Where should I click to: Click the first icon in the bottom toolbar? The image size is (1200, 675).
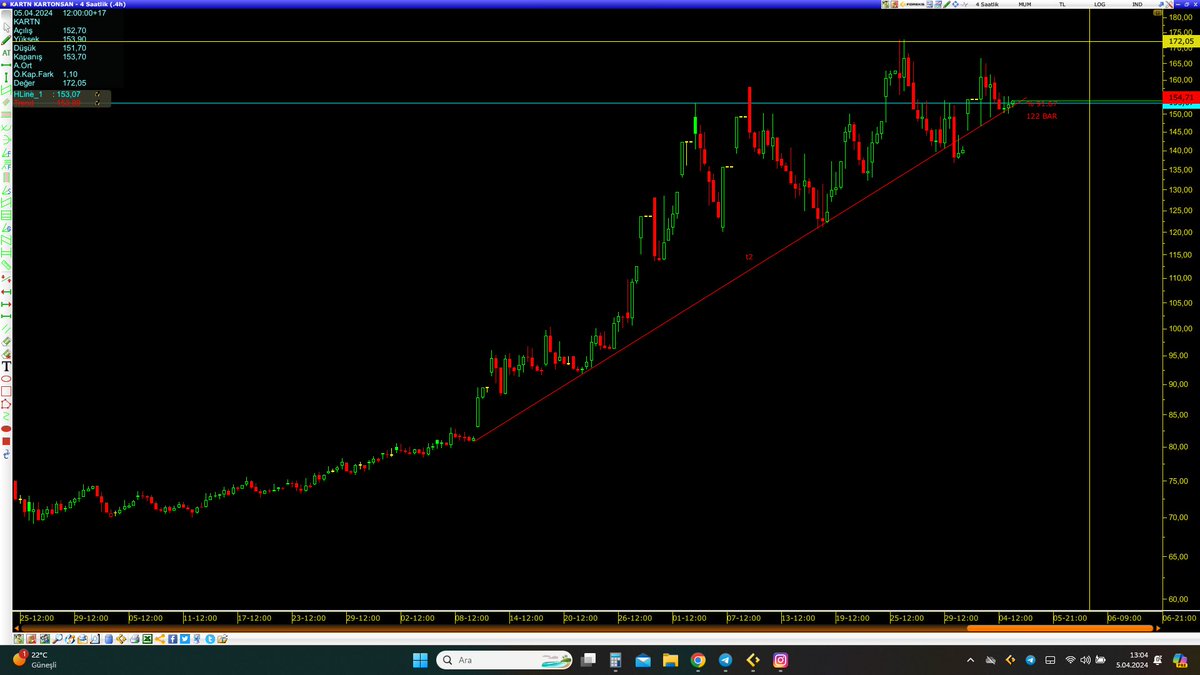point(19,639)
